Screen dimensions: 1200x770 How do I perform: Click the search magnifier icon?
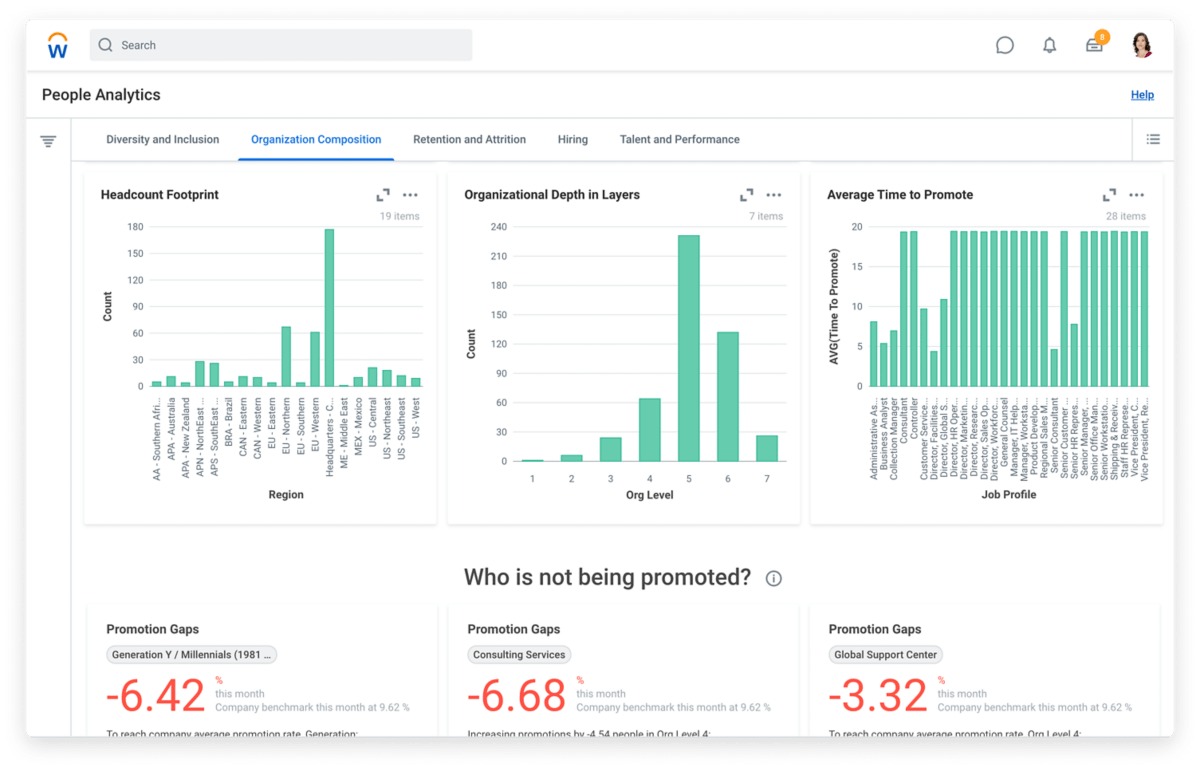105,45
